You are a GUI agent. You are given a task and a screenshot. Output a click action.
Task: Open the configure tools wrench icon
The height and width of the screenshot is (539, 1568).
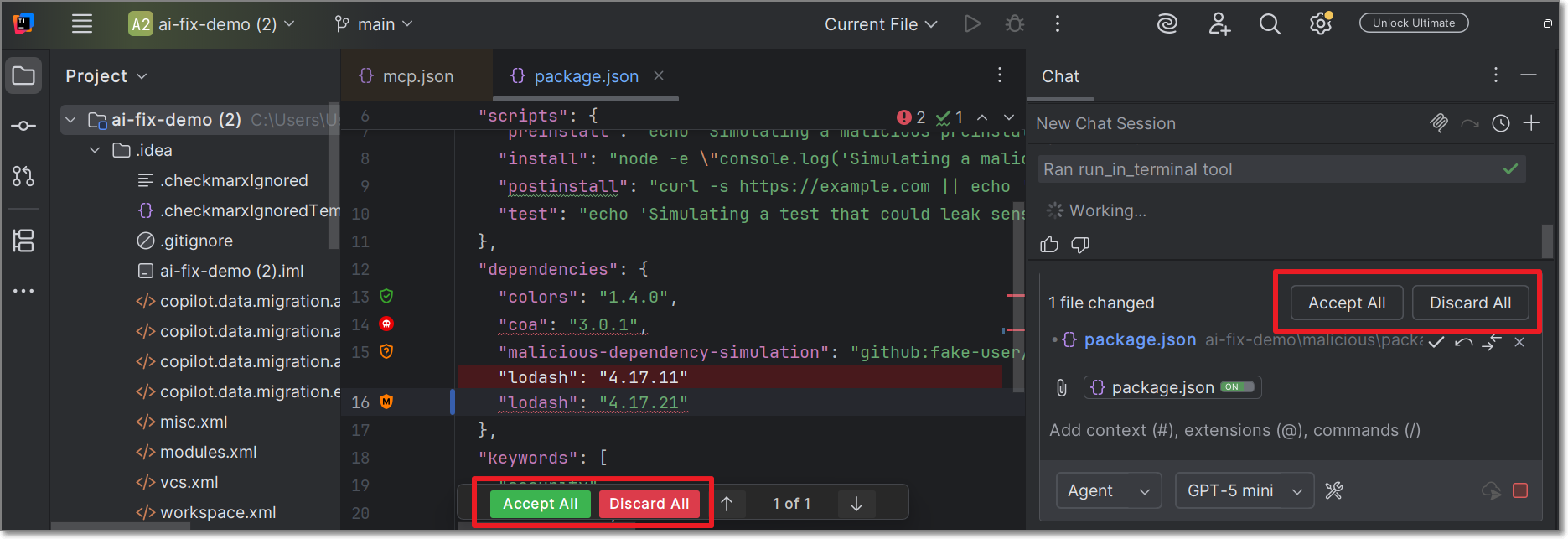click(1334, 491)
